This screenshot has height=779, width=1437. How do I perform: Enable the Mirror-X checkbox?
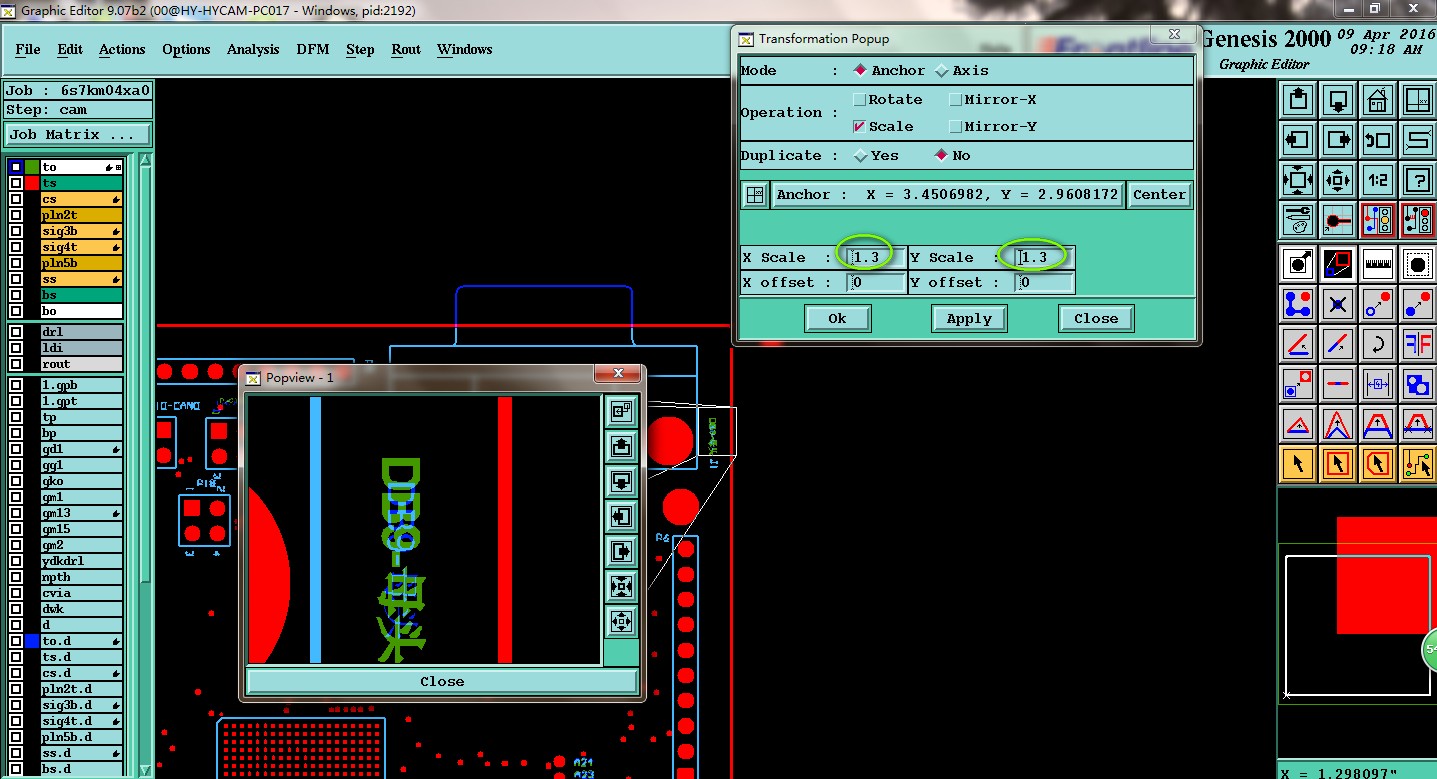coord(955,100)
